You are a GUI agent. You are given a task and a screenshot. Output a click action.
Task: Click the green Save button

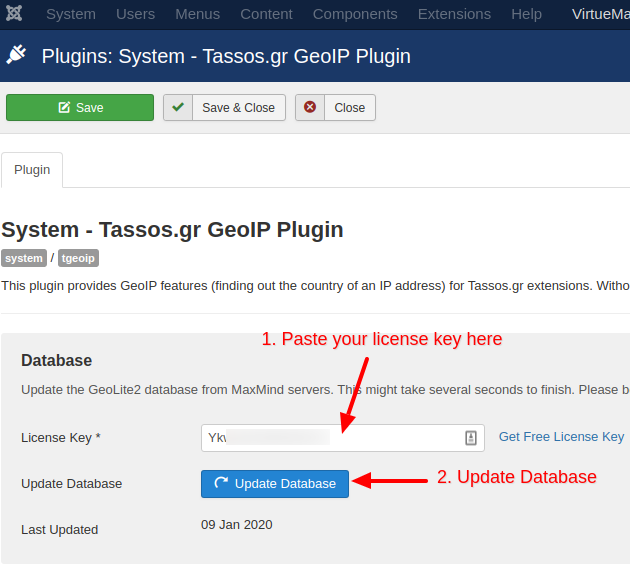pos(80,108)
